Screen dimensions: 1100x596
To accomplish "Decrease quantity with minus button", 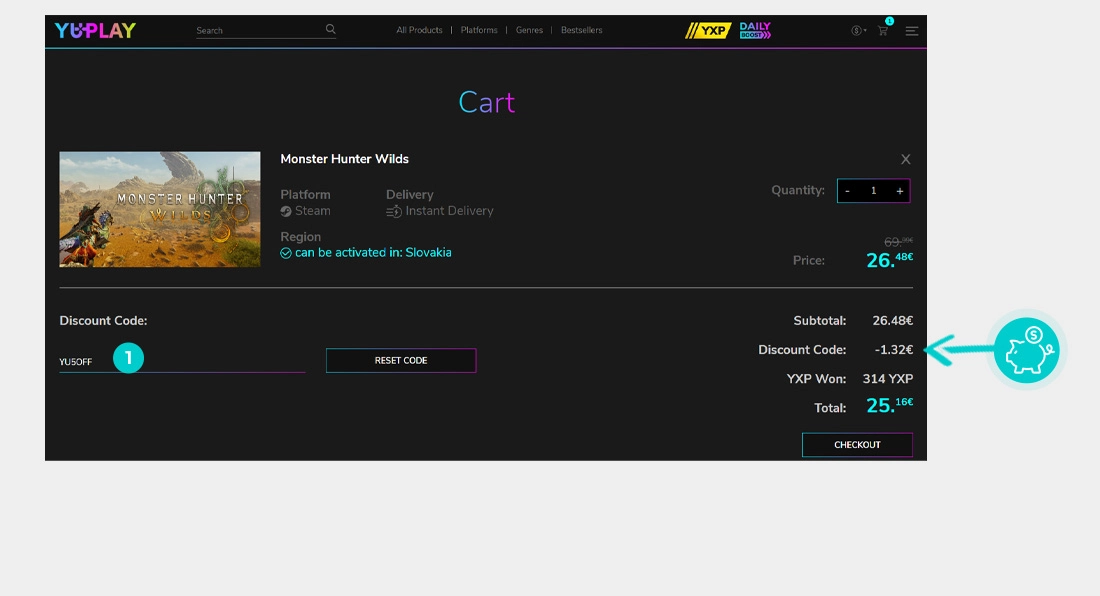I will point(847,191).
